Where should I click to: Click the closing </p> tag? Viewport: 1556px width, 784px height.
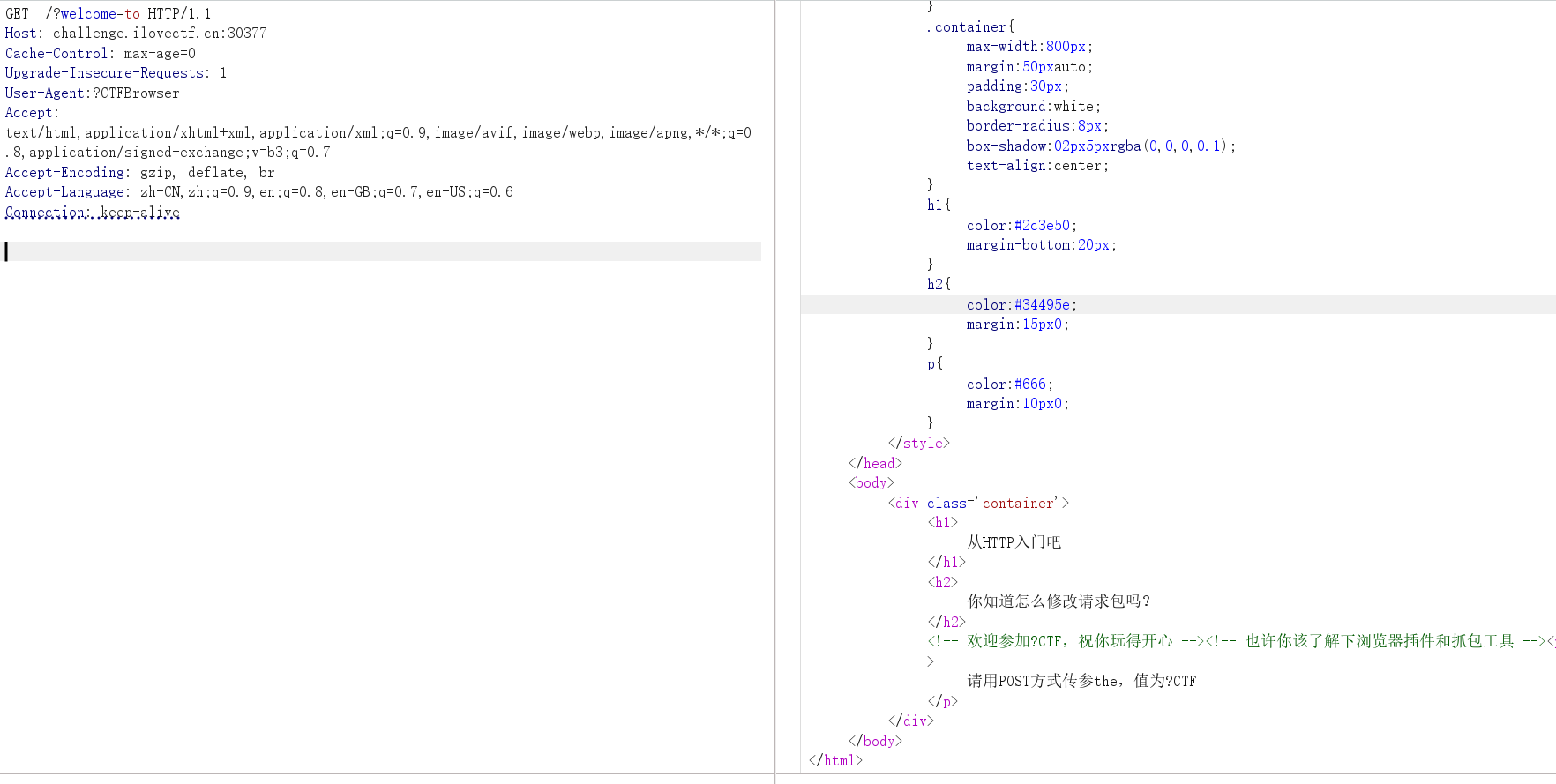tap(942, 702)
